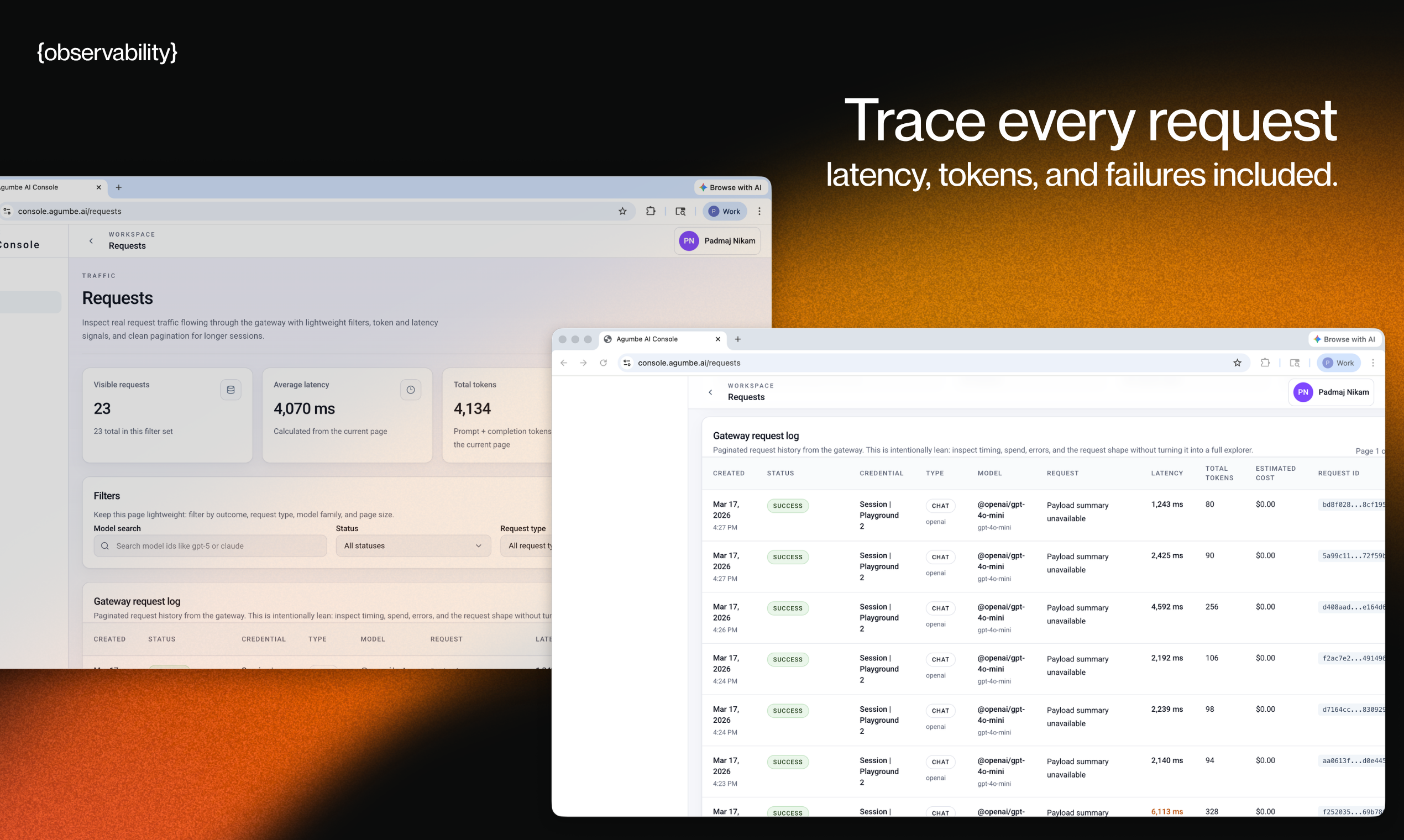The width and height of the screenshot is (1404, 840).
Task: Open extensions puzzle icon in front browser
Action: (x=1265, y=363)
